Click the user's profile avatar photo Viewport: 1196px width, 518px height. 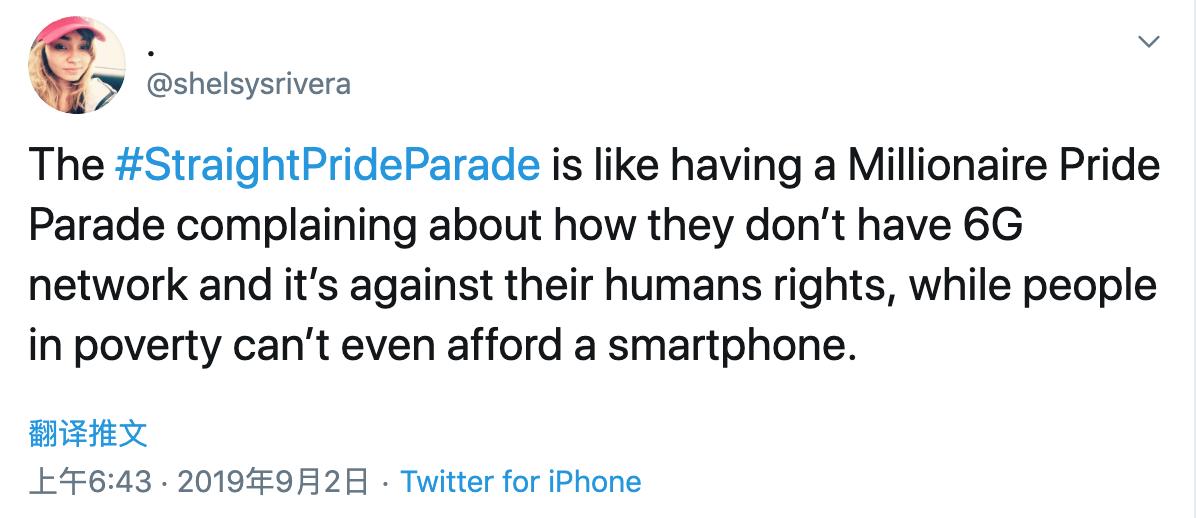[78, 65]
